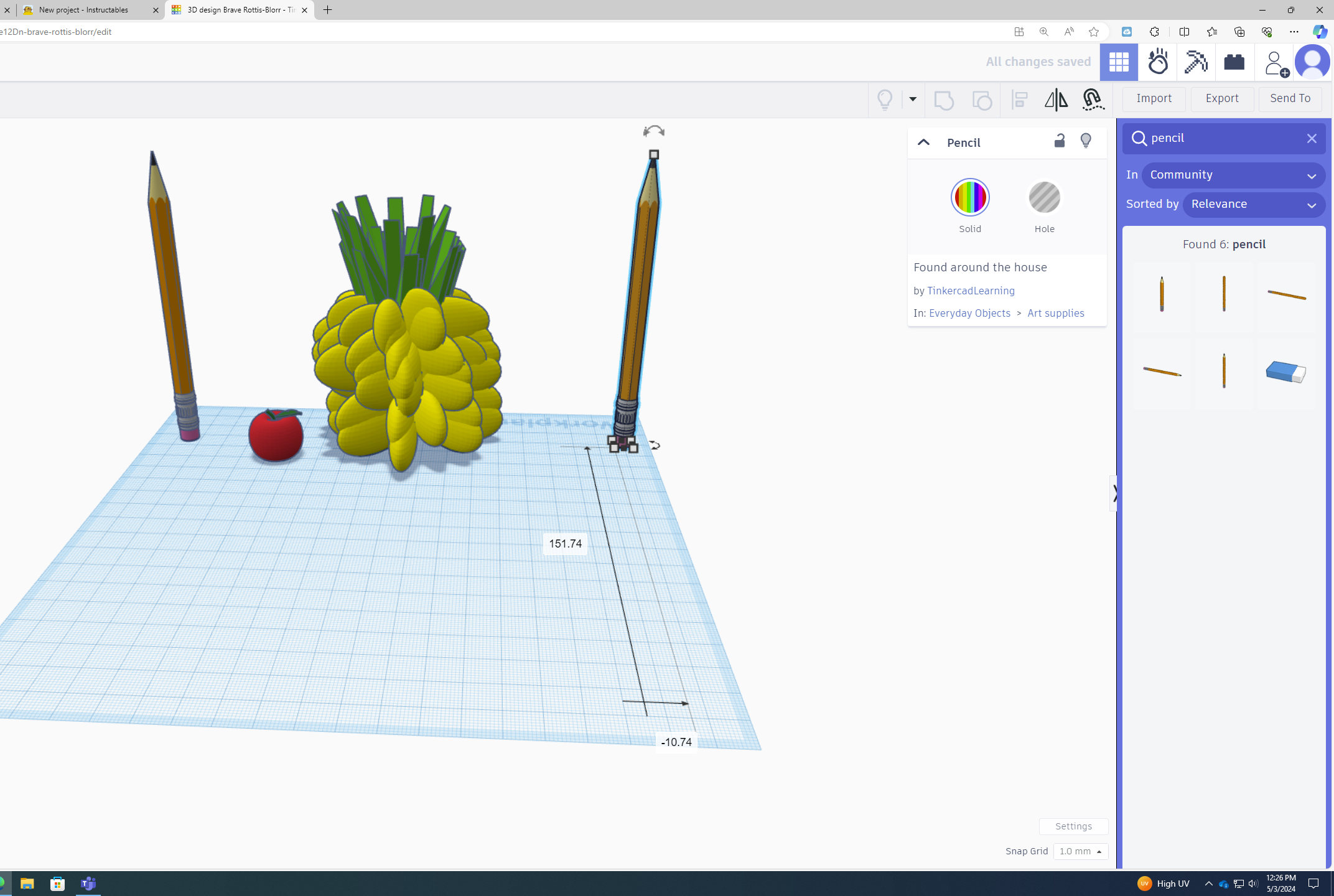Choose the blue eraser shape thumbnail
Image resolution: width=1334 pixels, height=896 pixels.
[x=1285, y=372]
